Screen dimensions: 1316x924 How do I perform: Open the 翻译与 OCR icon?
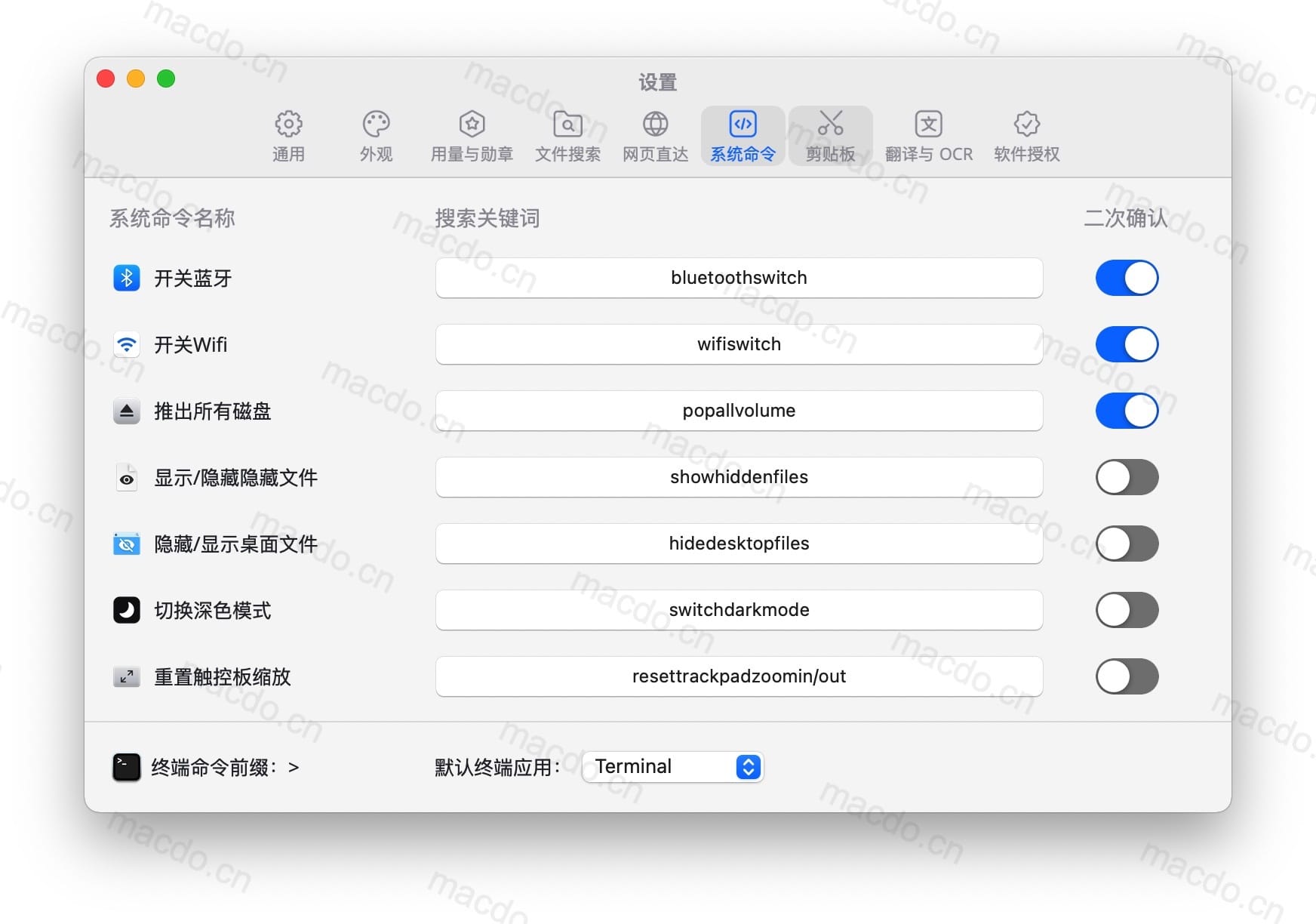(x=929, y=123)
